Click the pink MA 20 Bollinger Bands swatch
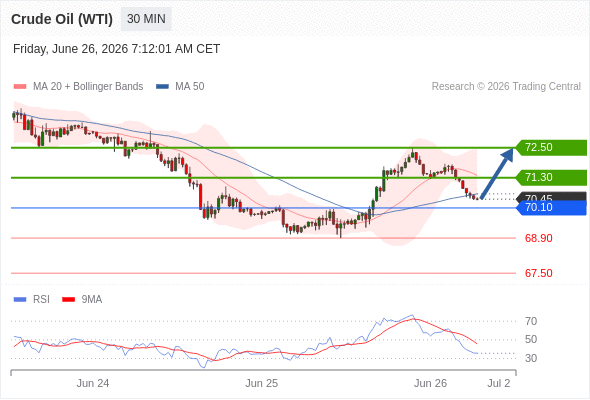 (20, 87)
